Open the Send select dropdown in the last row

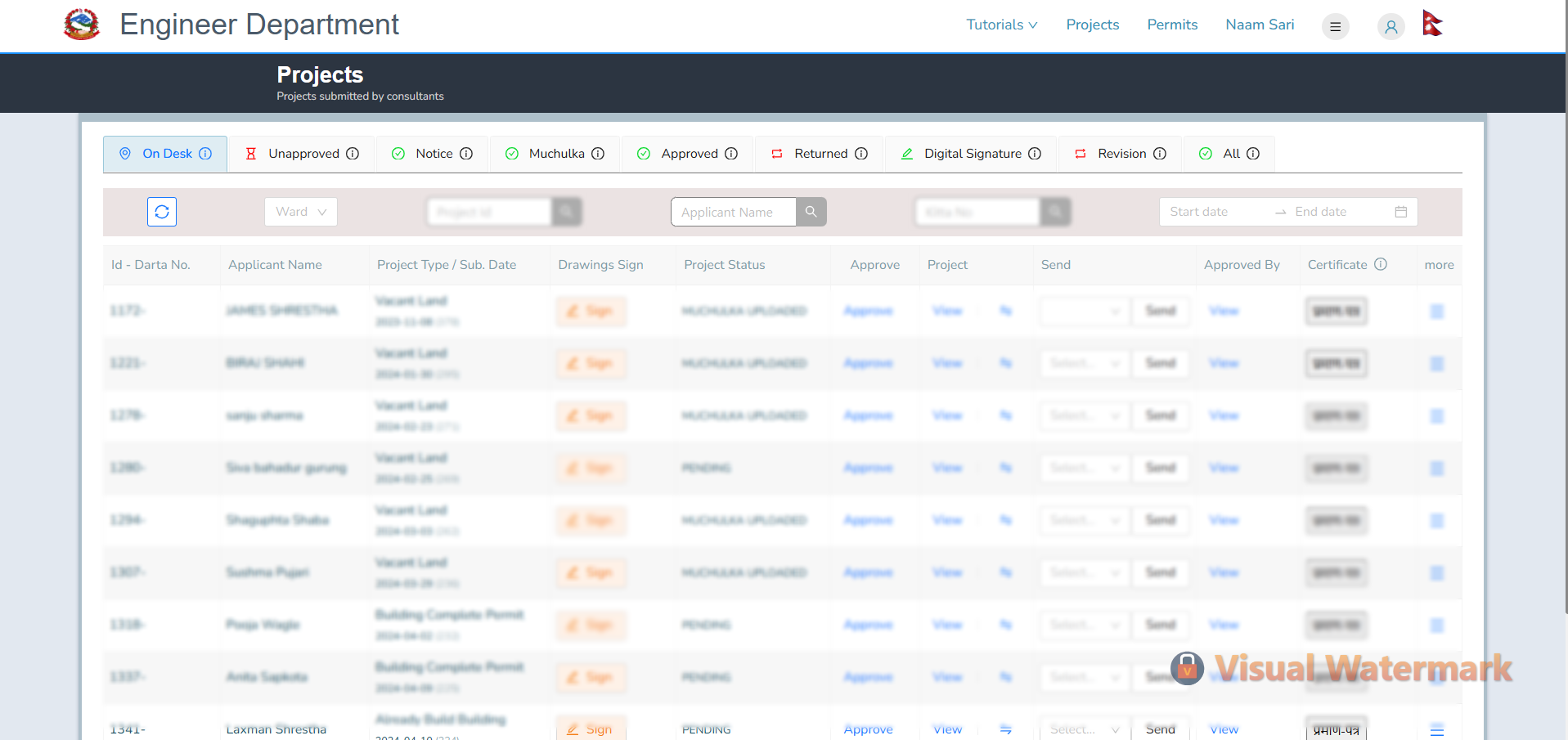(x=1084, y=729)
